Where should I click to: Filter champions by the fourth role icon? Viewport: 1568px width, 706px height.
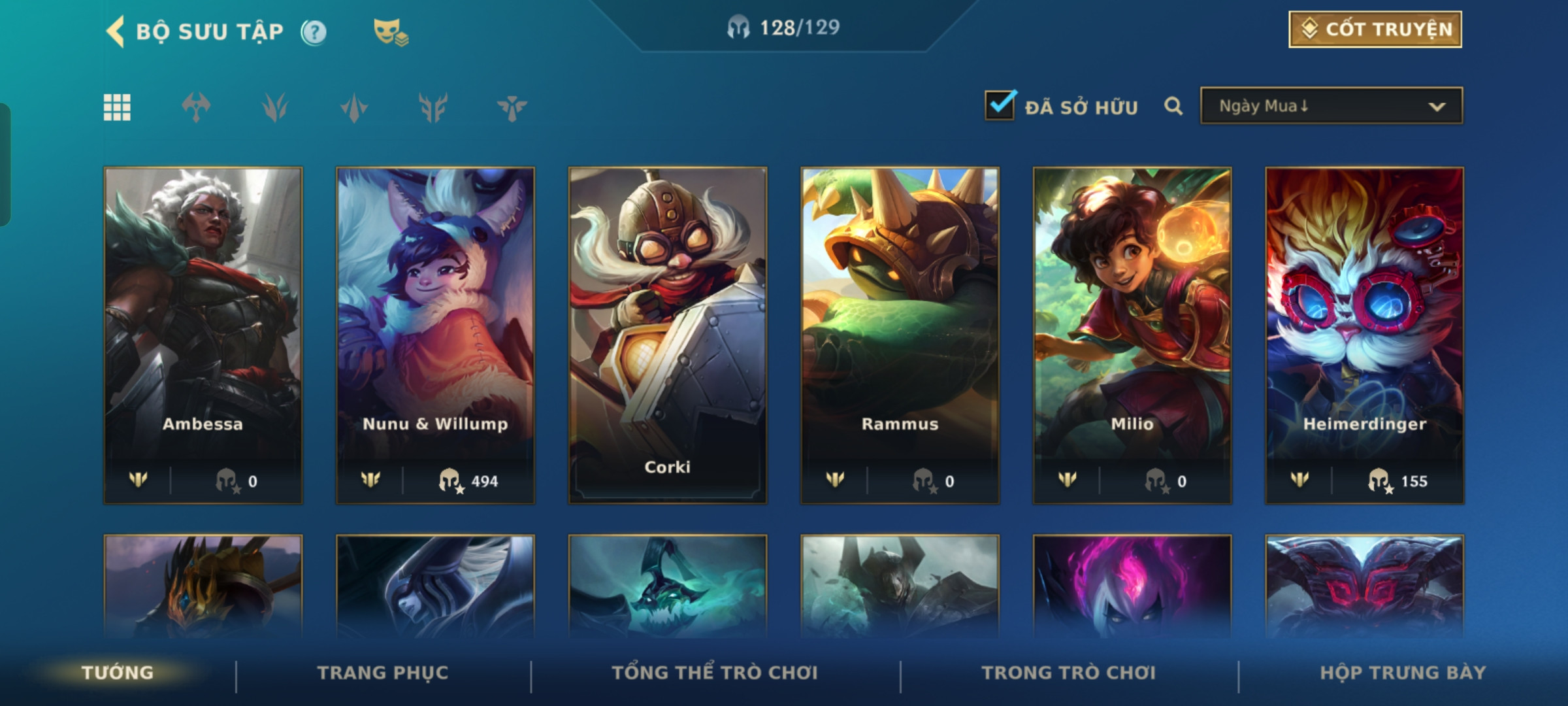pyautogui.click(x=433, y=107)
